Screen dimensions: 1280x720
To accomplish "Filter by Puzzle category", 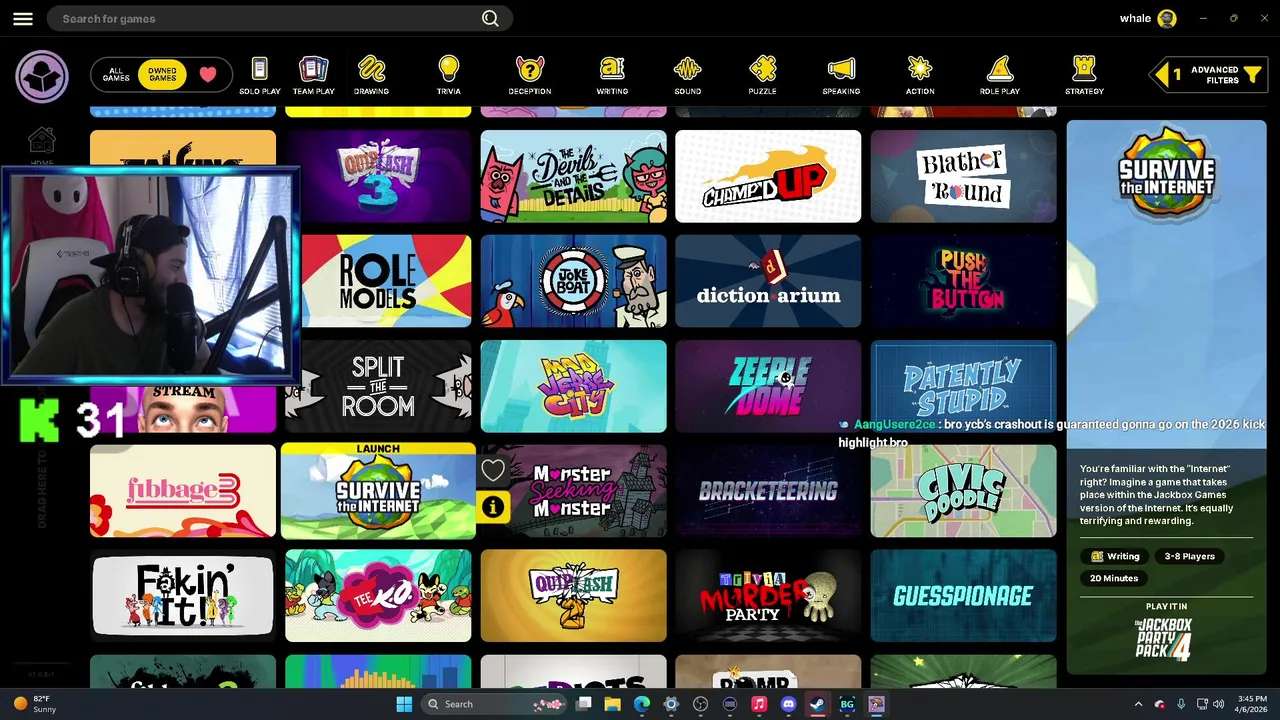I will (x=762, y=76).
